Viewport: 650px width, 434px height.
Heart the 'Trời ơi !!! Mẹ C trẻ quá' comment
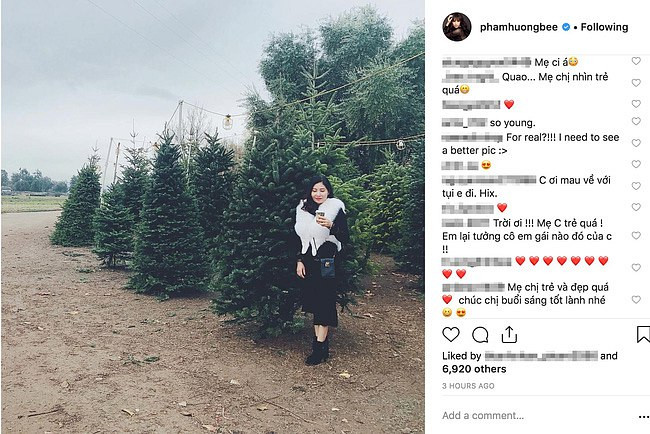pyautogui.click(x=636, y=235)
